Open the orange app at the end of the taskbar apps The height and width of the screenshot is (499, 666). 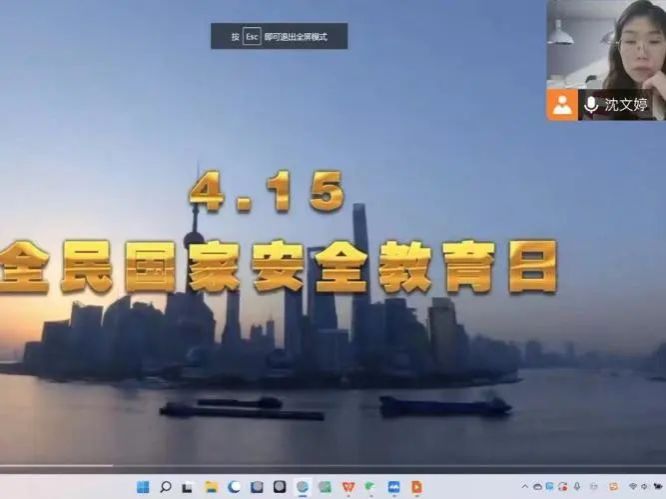pos(417,487)
